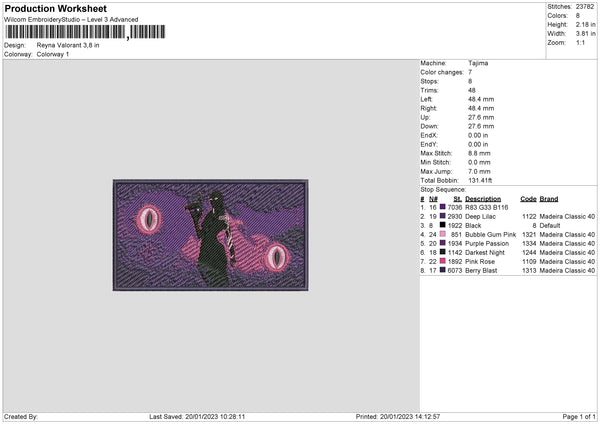Select the Zoom value 1:1

coord(580,42)
